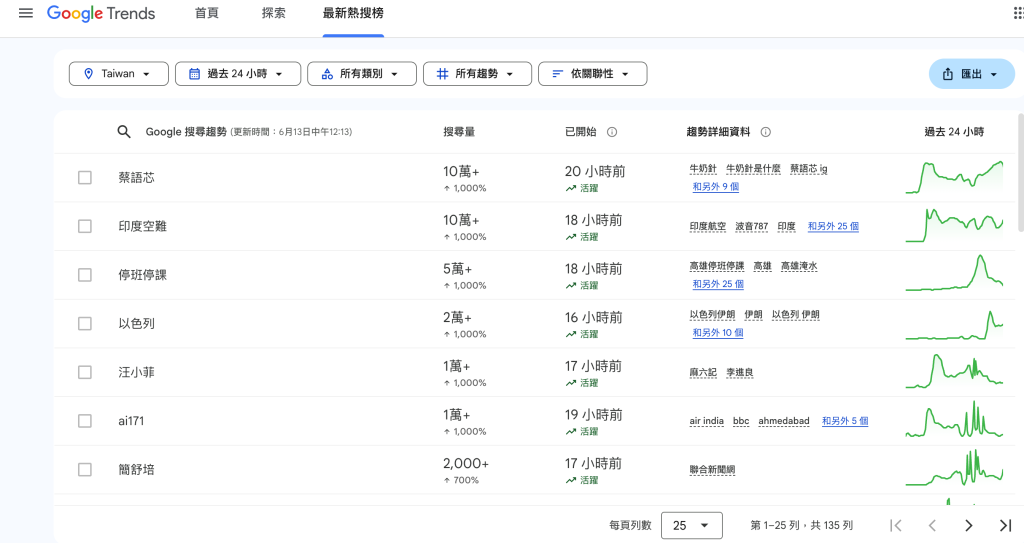Click the trend sparkline for ai171
The image size is (1024, 543).
tap(954, 421)
